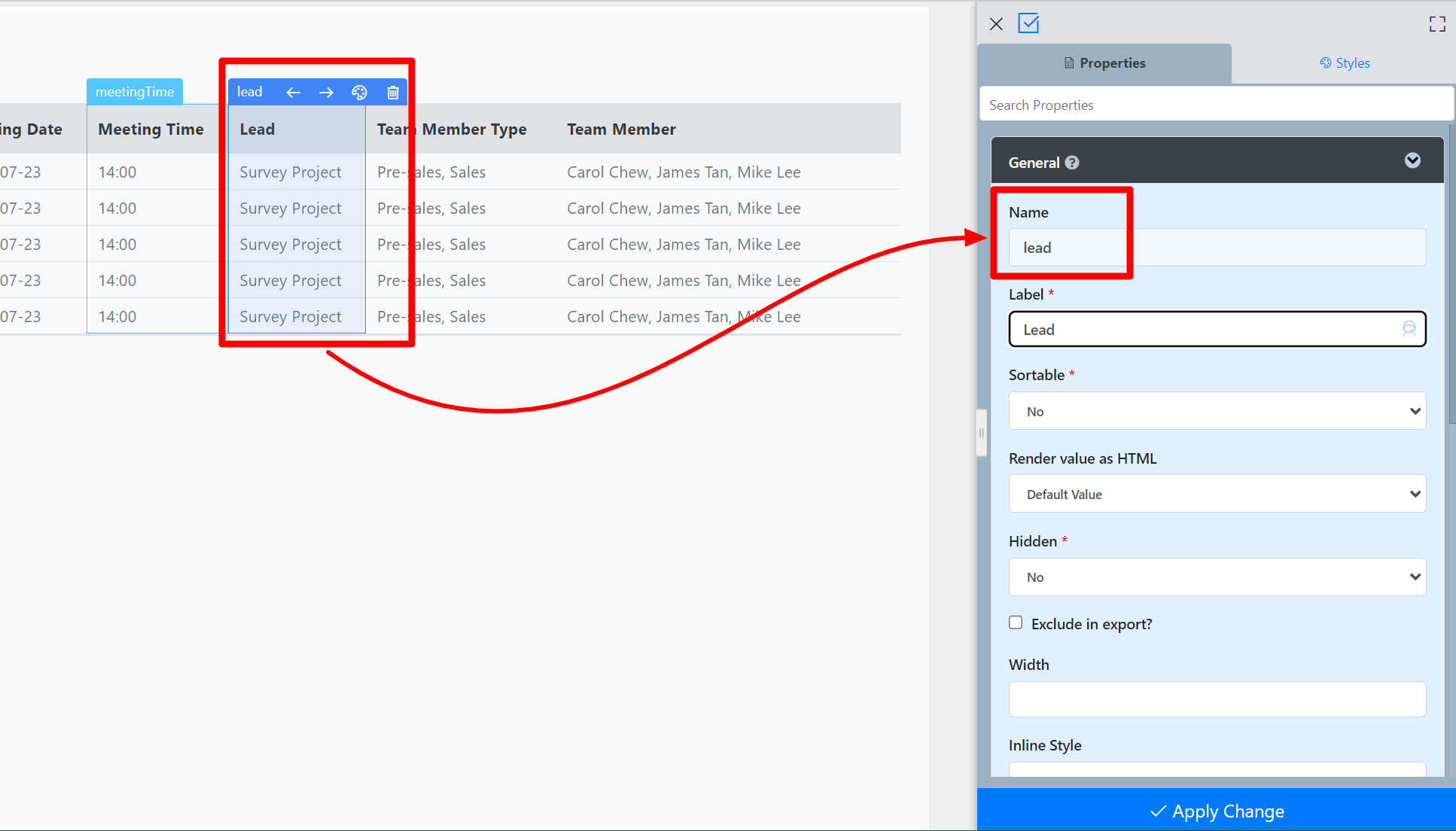Delete lead column with trash icon
This screenshot has height=831, width=1456.
[x=393, y=92]
